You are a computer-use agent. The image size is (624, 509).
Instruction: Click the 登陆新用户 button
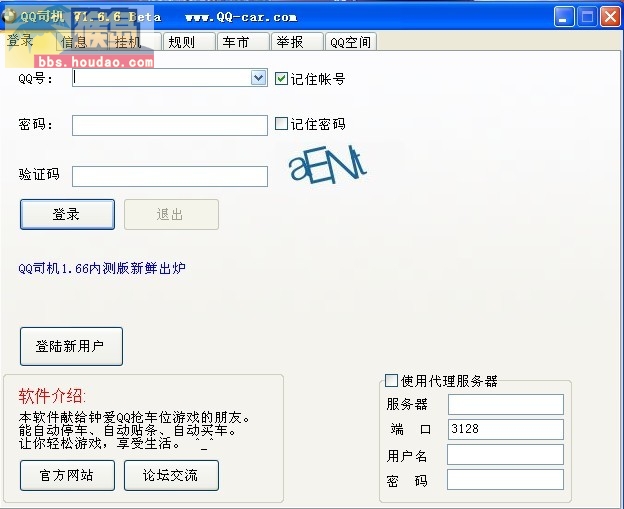[x=71, y=346]
